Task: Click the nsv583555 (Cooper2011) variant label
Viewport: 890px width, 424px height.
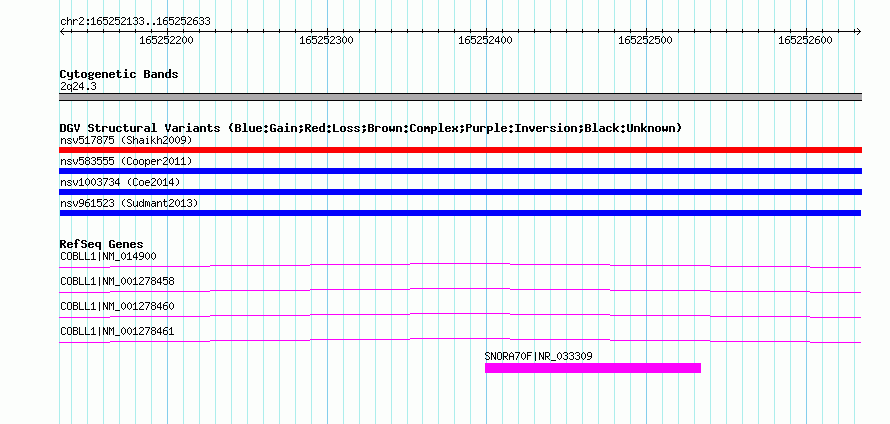Action: (x=126, y=161)
